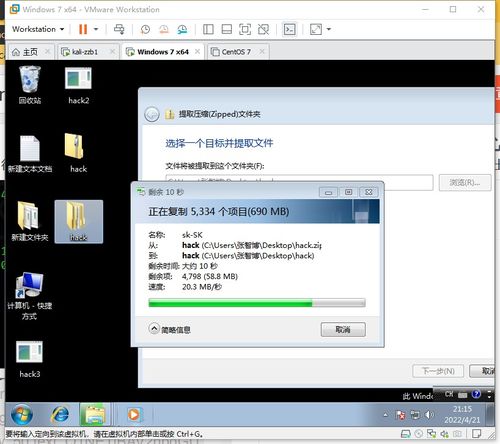Select the hack3 desktop icon
This screenshot has height=444, width=500.
[30, 359]
